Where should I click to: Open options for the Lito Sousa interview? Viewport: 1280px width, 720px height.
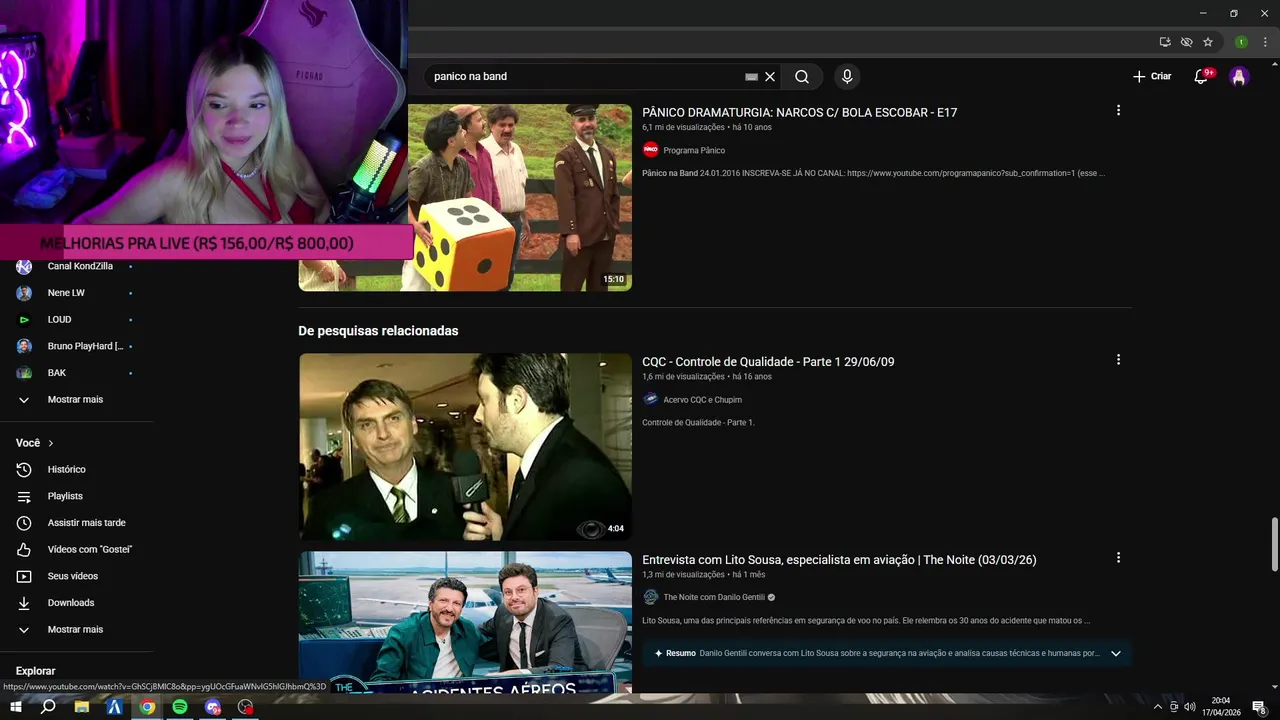tap(1118, 557)
